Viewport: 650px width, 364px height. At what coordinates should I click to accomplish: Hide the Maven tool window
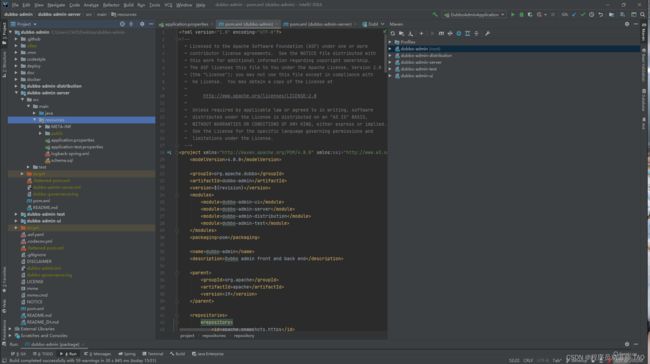pyautogui.click(x=636, y=24)
